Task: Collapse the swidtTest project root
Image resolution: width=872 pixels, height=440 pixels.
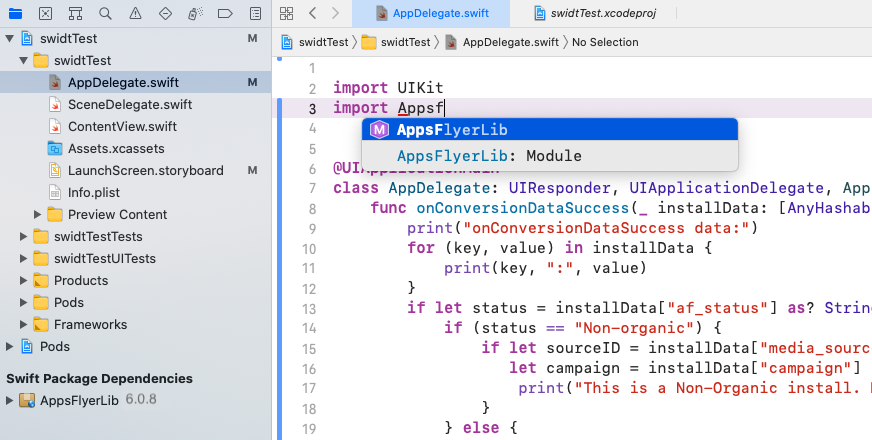Action: coord(9,38)
